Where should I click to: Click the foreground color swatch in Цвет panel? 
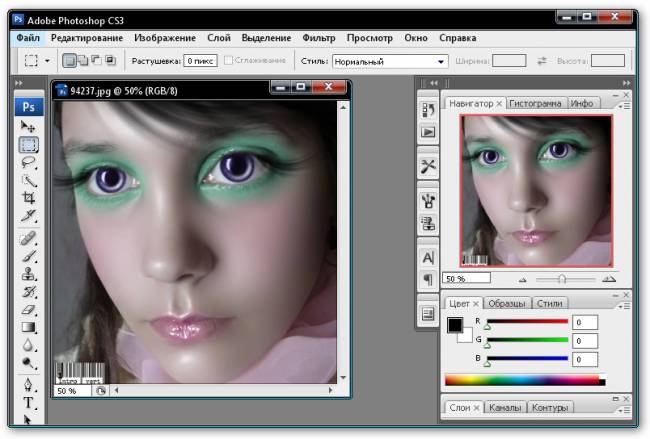click(455, 324)
